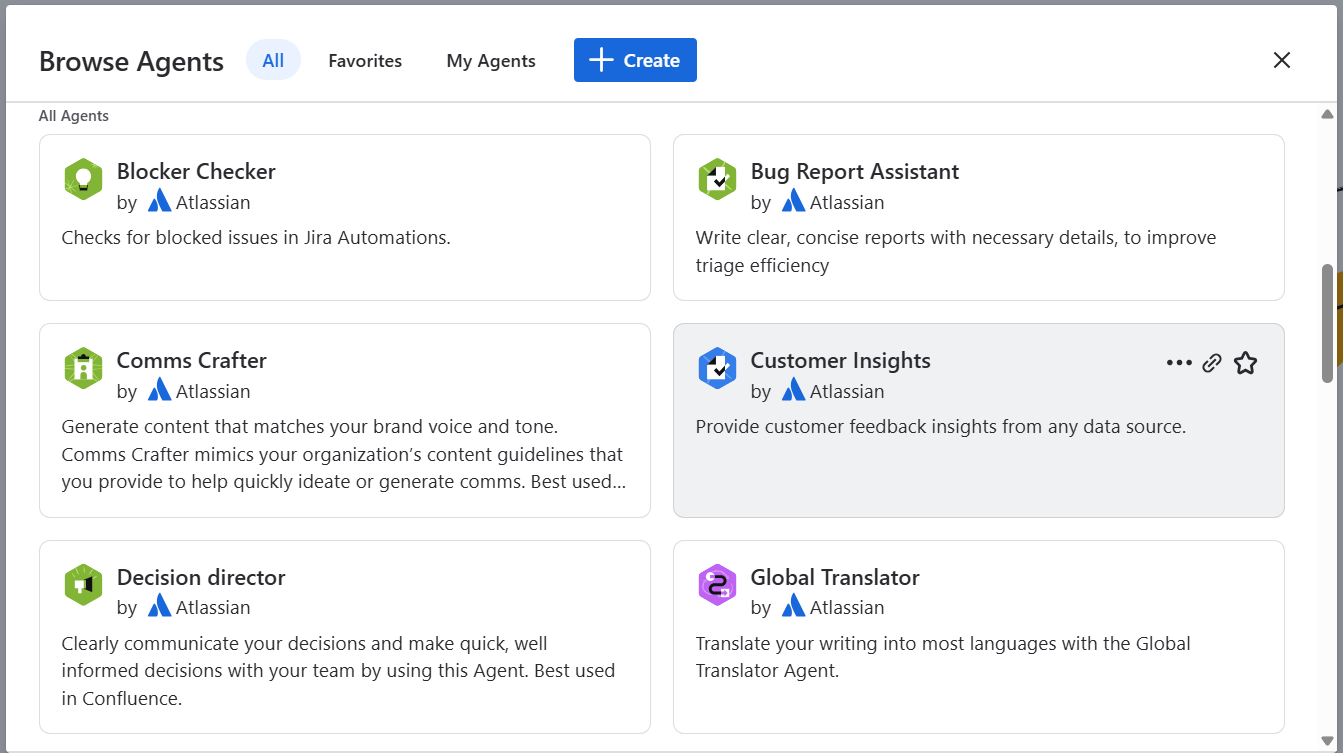This screenshot has height=753, width=1343.
Task: Open the Global Translator agent title
Action: (x=835, y=577)
